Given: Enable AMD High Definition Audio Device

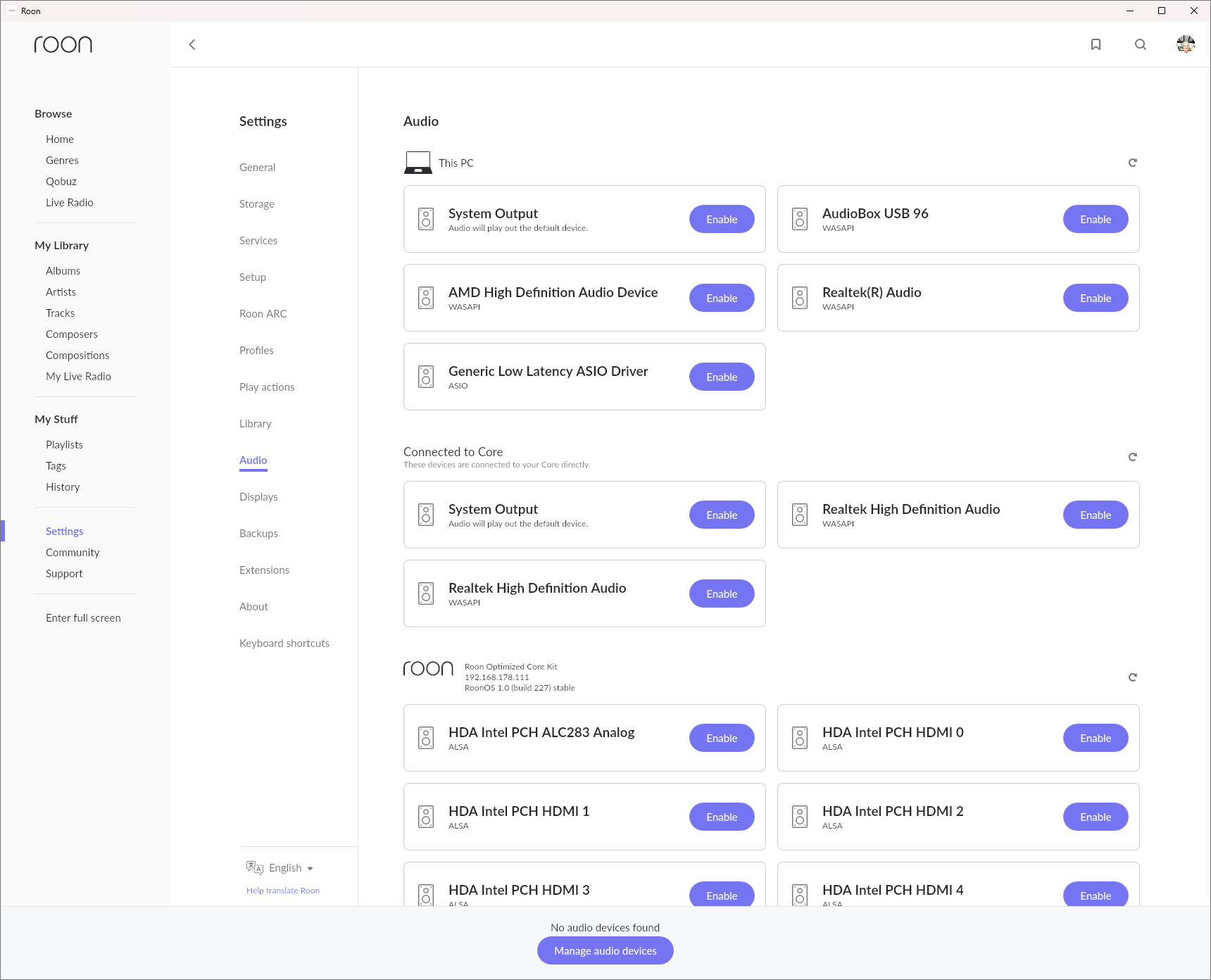Looking at the screenshot, I should pos(722,298).
